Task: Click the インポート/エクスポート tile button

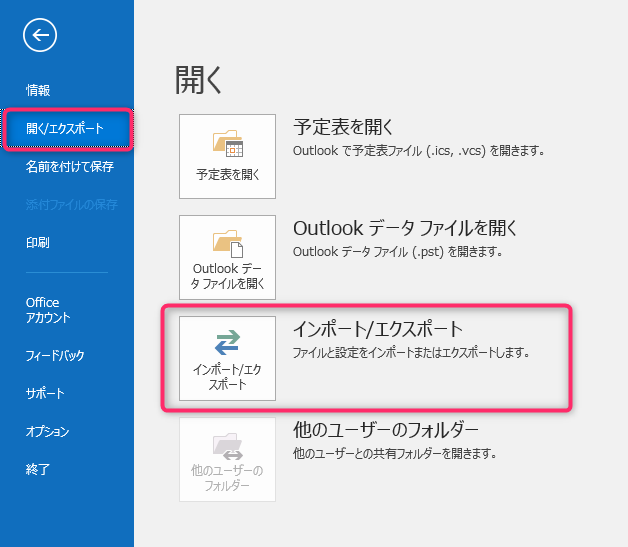Action: tap(227, 358)
